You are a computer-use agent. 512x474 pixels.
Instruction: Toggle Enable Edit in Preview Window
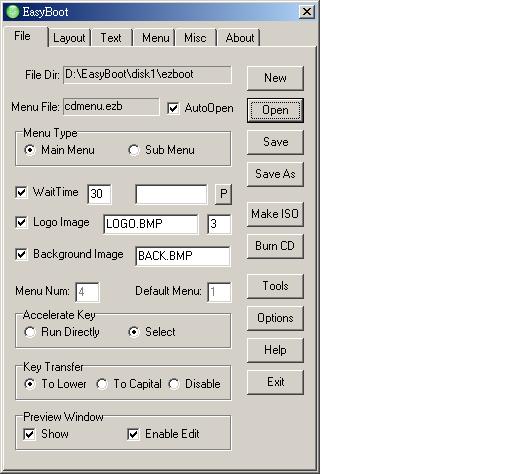pos(133,434)
